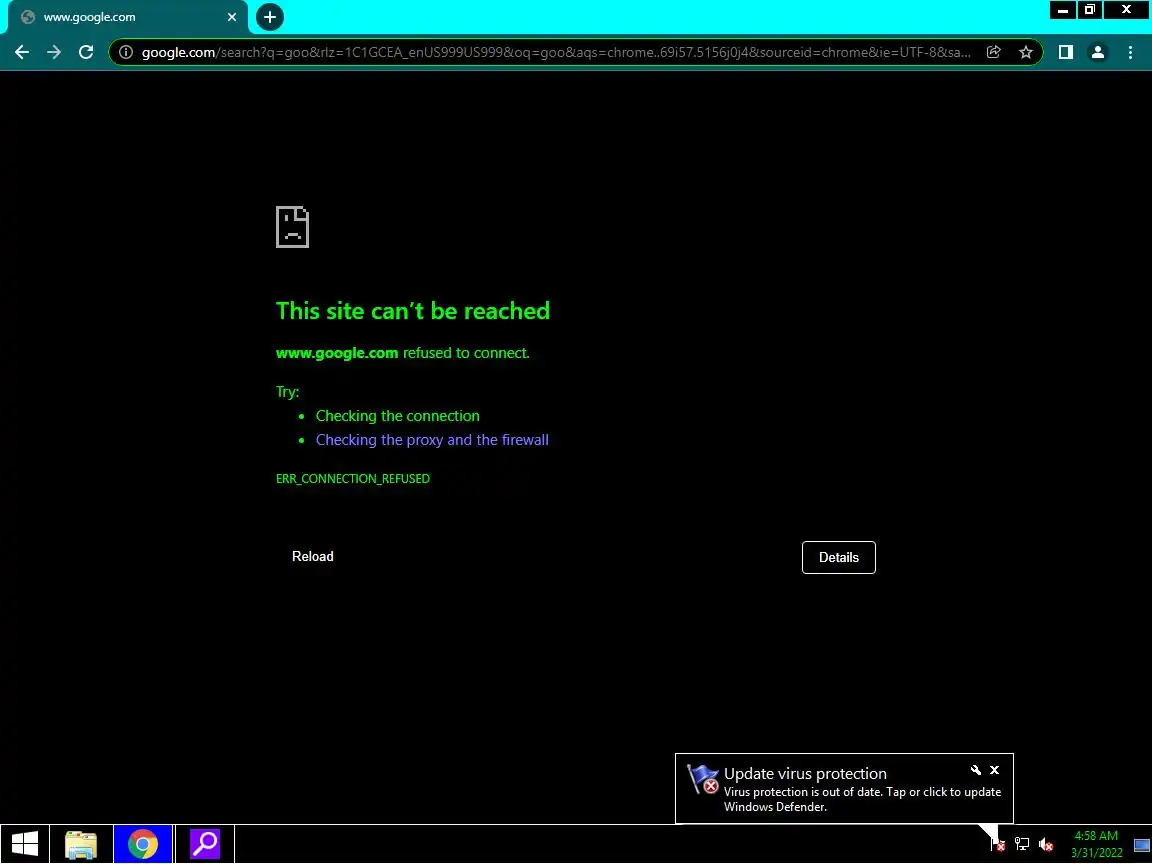Click the Details button
Viewport: 1152px width, 864px height.
pyautogui.click(x=838, y=557)
